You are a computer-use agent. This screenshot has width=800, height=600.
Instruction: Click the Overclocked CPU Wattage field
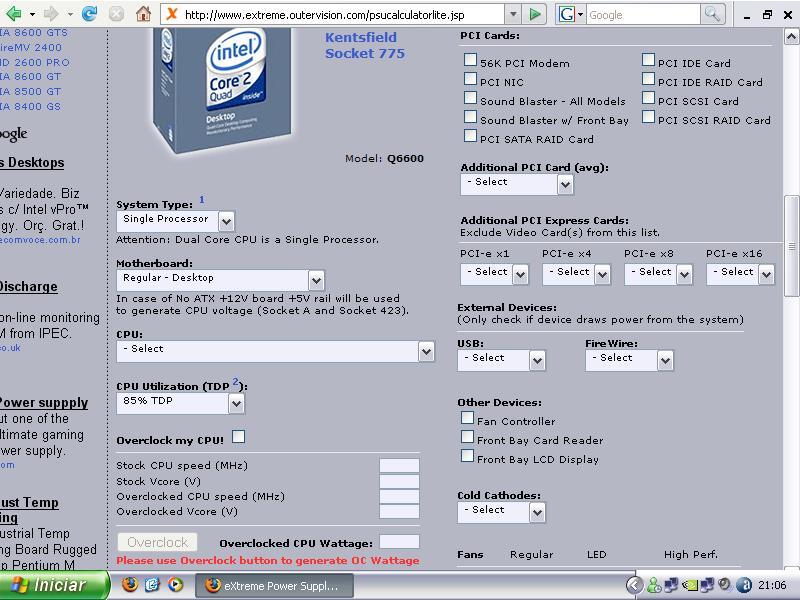pyautogui.click(x=399, y=542)
